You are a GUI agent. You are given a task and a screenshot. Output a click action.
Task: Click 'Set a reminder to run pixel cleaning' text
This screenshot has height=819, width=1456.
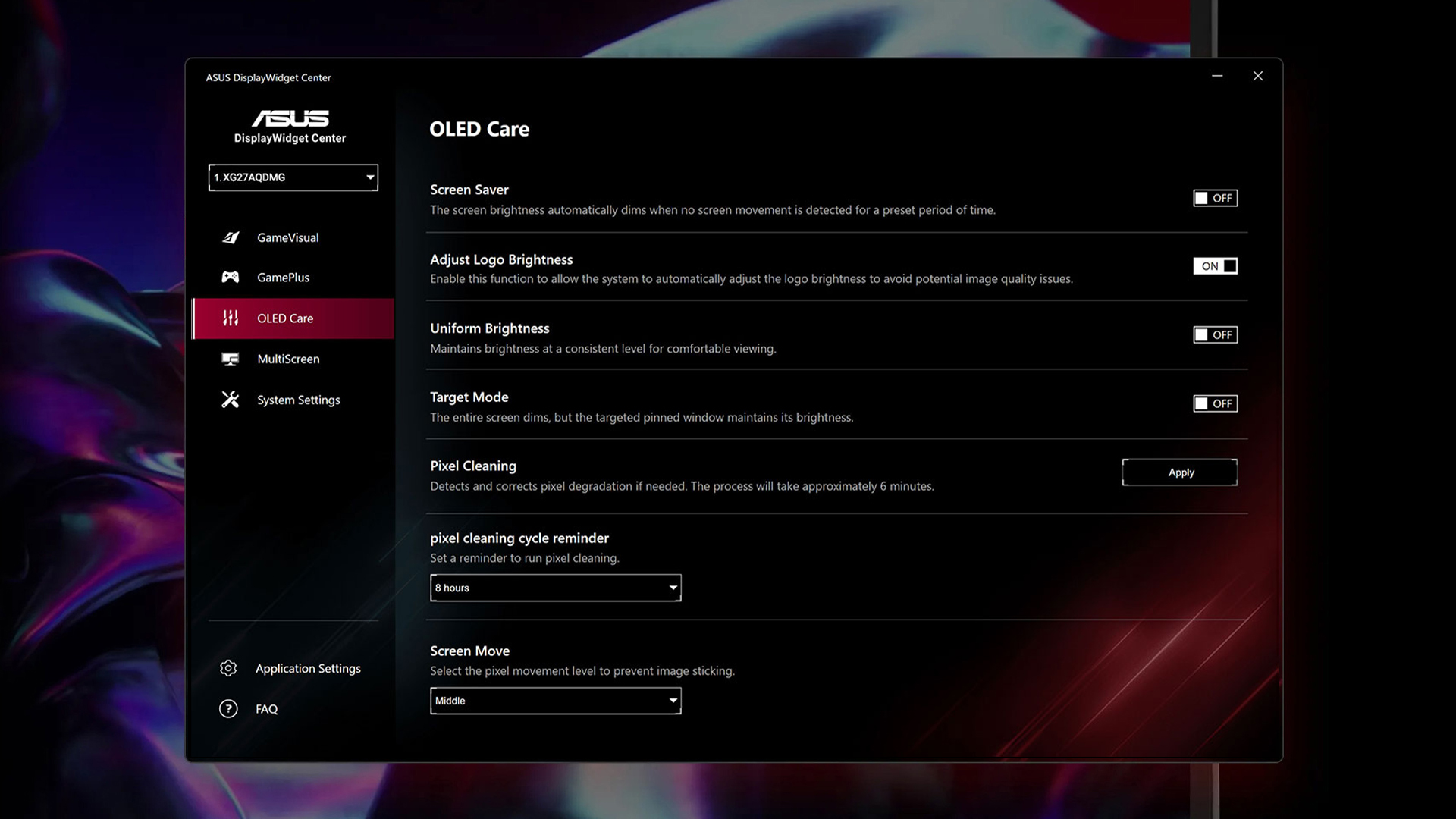pyautogui.click(x=525, y=558)
